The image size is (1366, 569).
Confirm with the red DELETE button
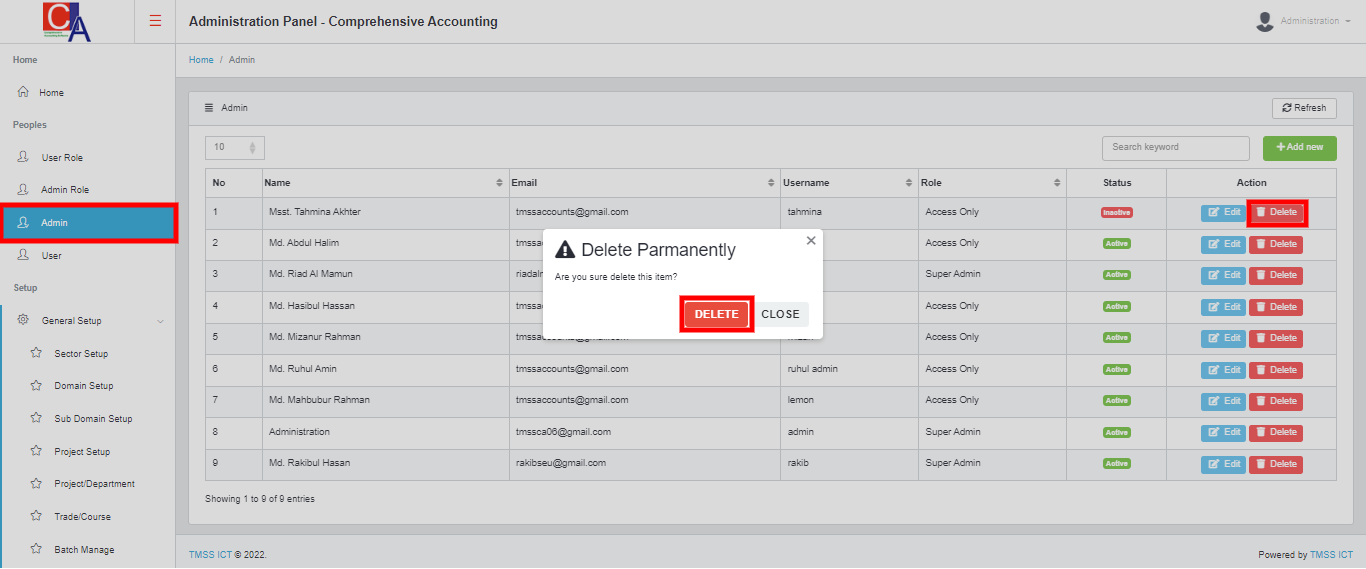[716, 314]
